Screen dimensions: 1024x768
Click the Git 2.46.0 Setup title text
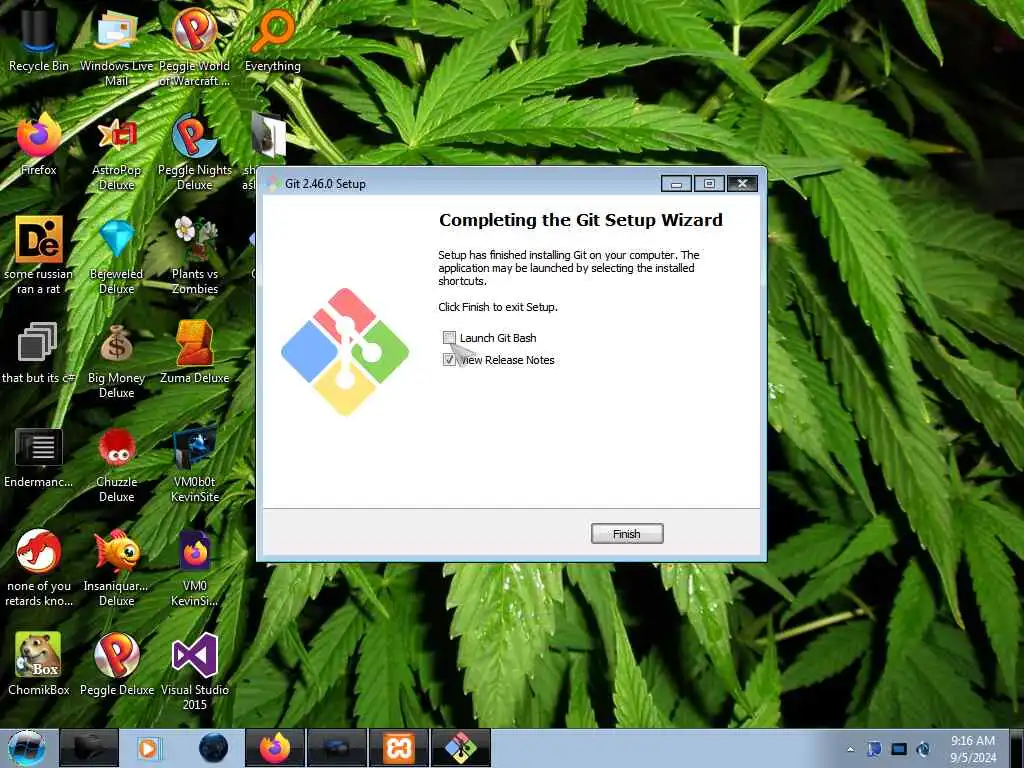coord(325,184)
